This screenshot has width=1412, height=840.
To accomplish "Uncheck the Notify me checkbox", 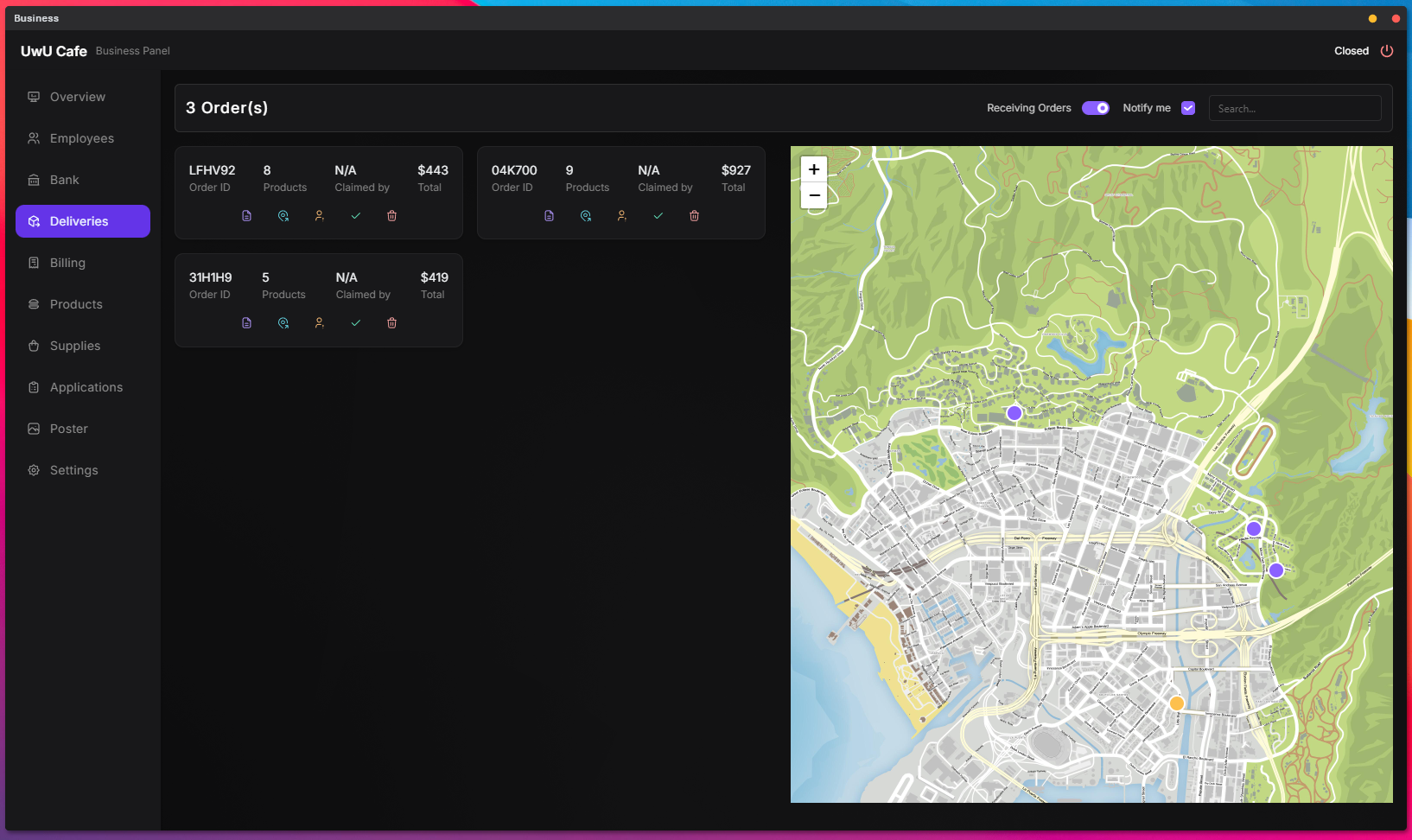I will 1188,108.
